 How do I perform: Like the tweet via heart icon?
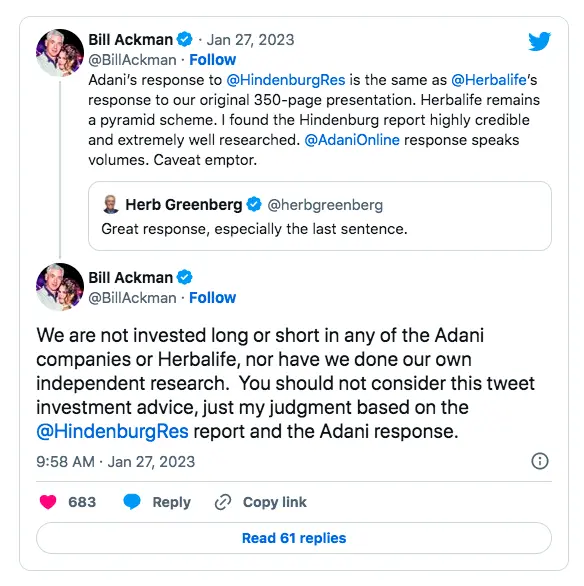click(x=48, y=502)
